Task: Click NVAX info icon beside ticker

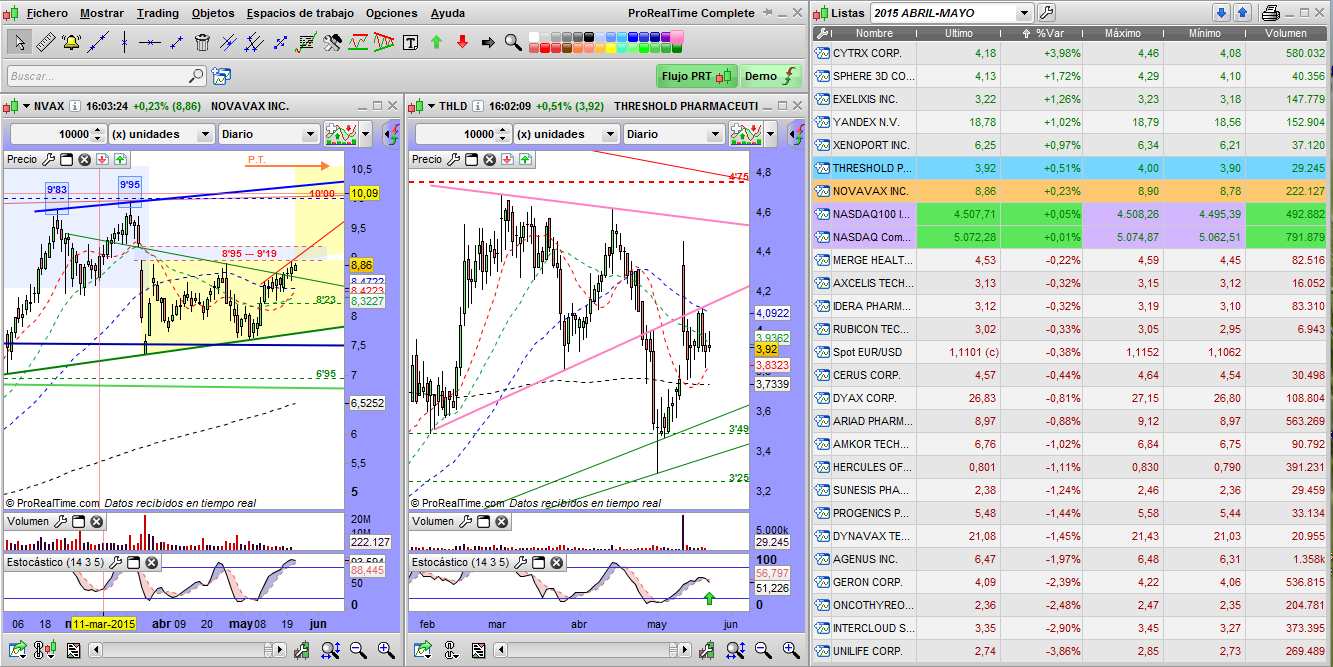Action: point(74,106)
